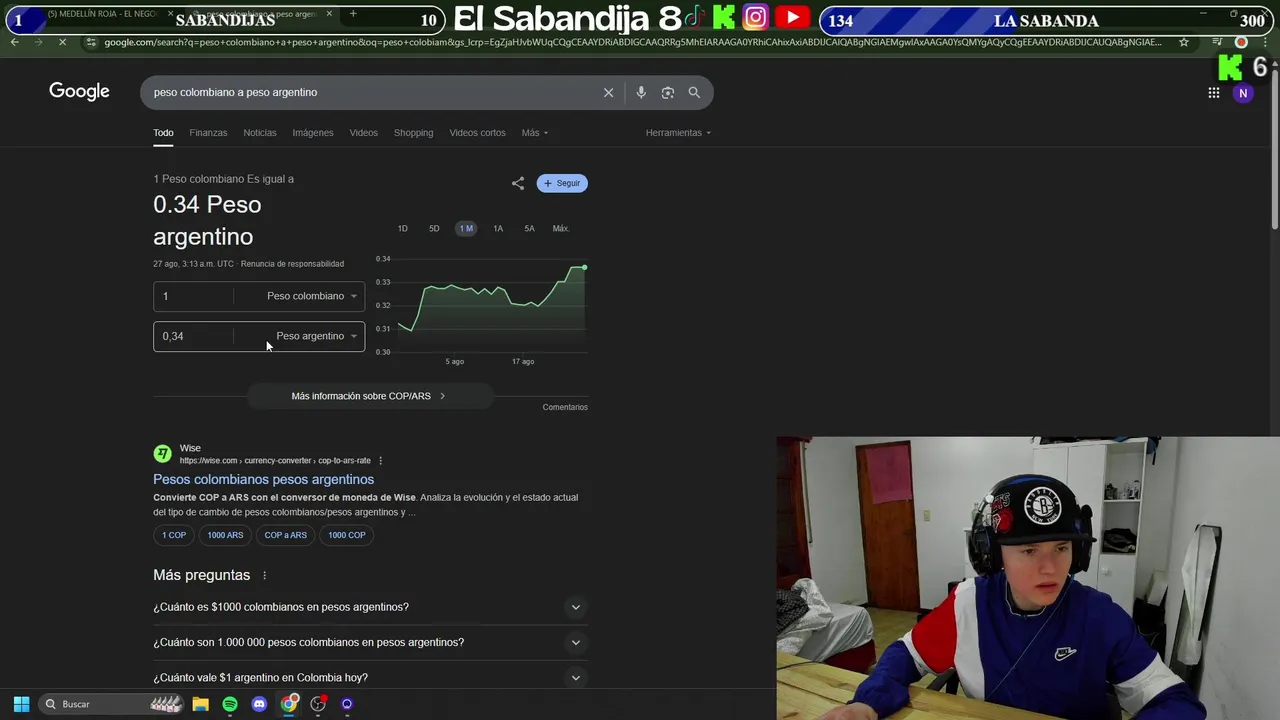The height and width of the screenshot is (720, 1280).
Task: Open Más preguntas three-dot options
Action: click(264, 576)
